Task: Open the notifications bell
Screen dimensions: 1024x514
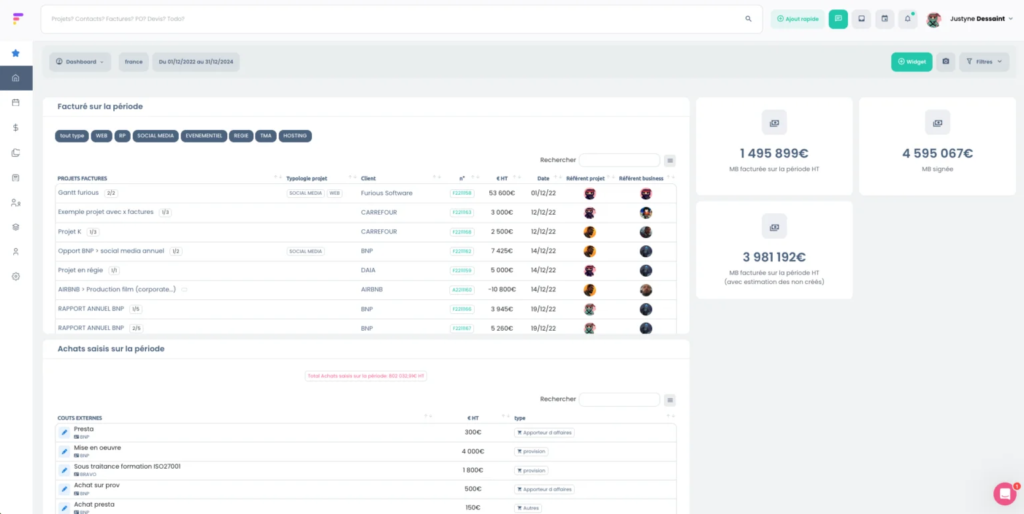Action: (x=907, y=18)
